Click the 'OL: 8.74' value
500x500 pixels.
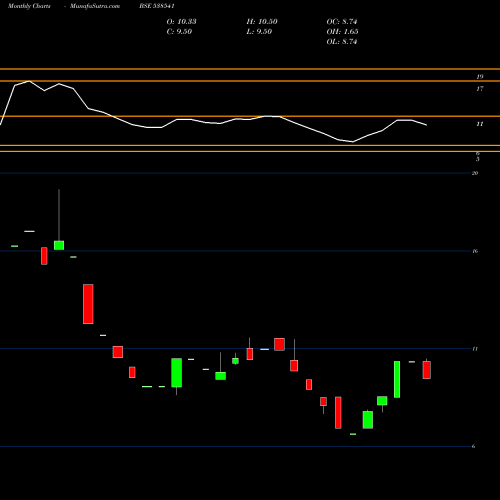point(342,42)
